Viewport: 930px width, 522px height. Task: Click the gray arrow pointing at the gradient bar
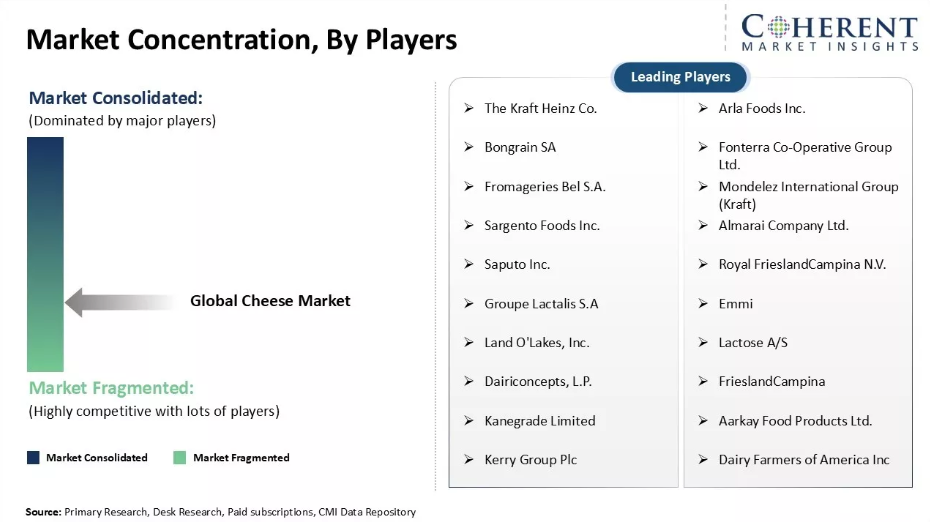(120, 302)
